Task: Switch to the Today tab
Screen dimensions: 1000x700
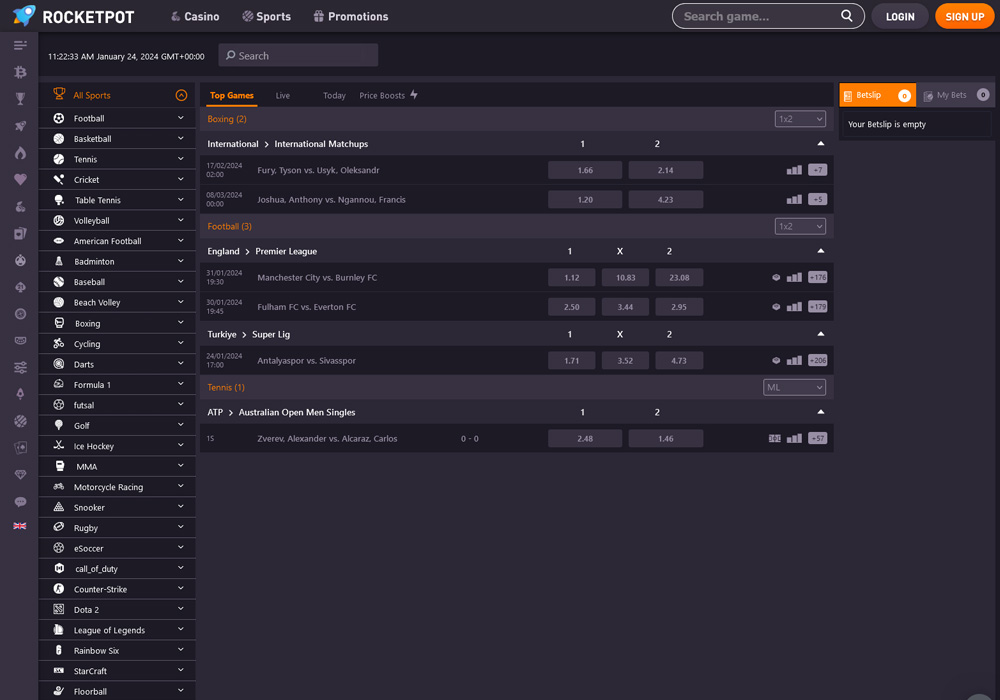Action: [334, 96]
